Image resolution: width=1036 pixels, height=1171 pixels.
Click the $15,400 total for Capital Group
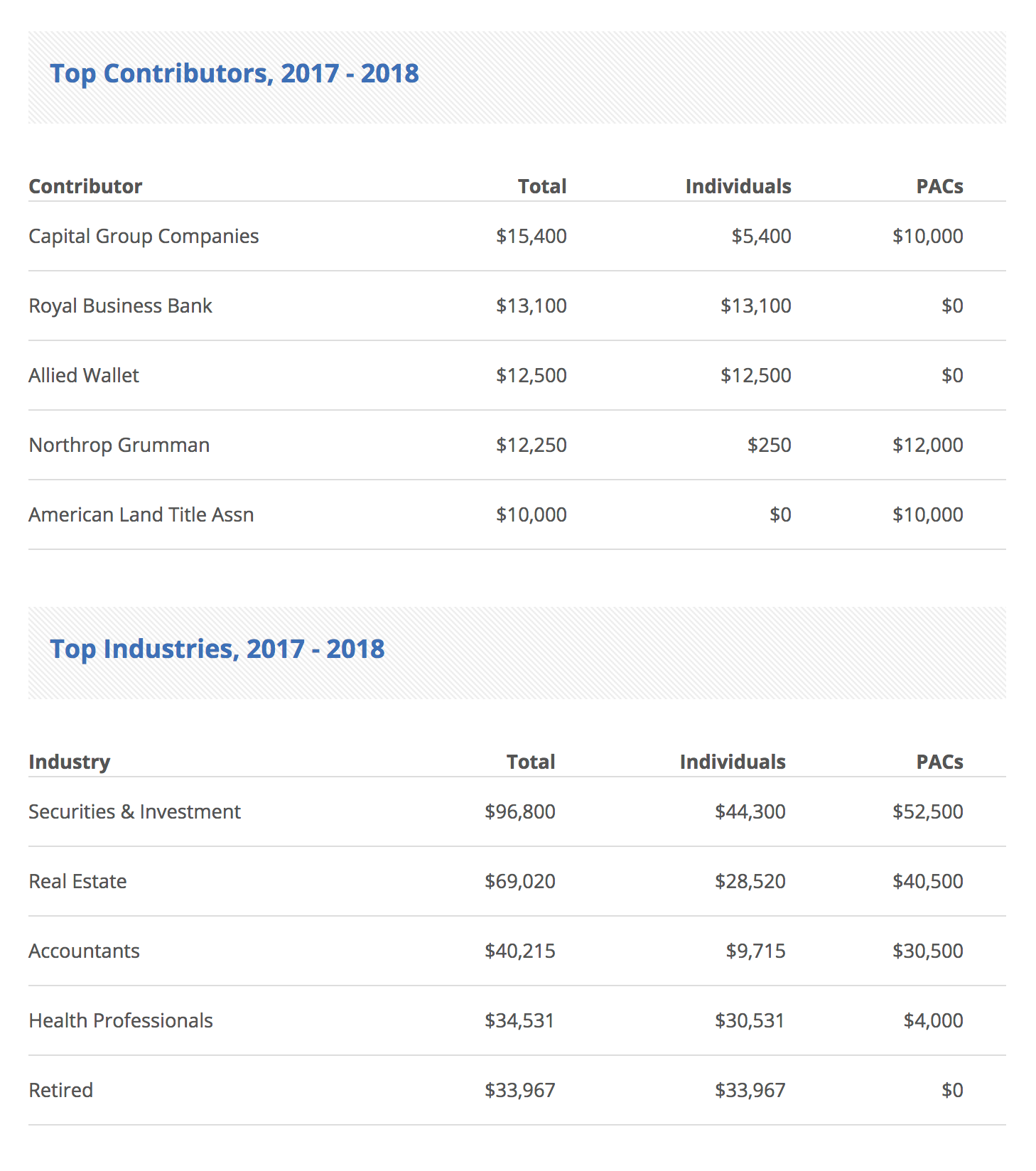532,237
